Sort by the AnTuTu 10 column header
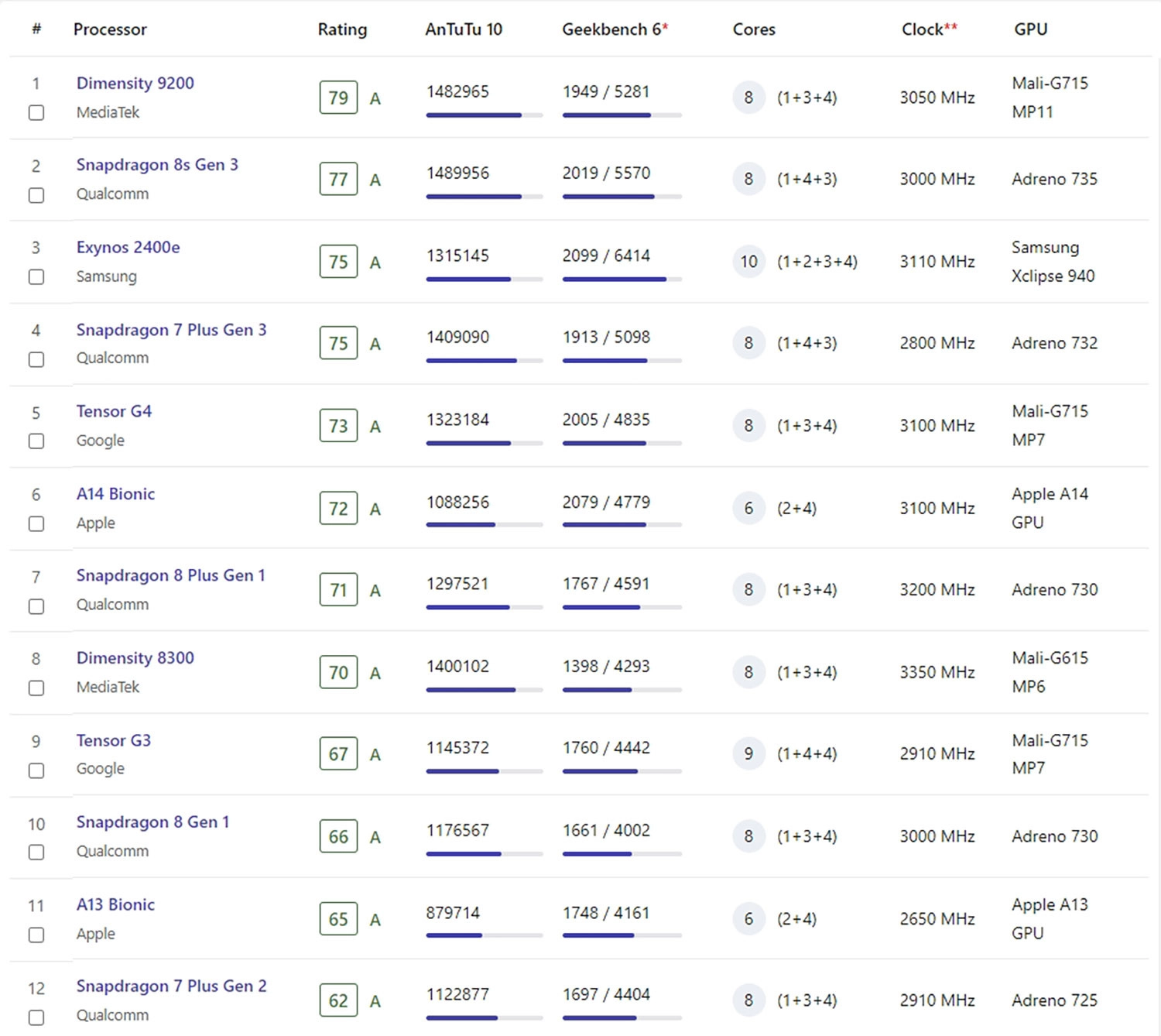The width and height of the screenshot is (1161, 1036). (464, 29)
